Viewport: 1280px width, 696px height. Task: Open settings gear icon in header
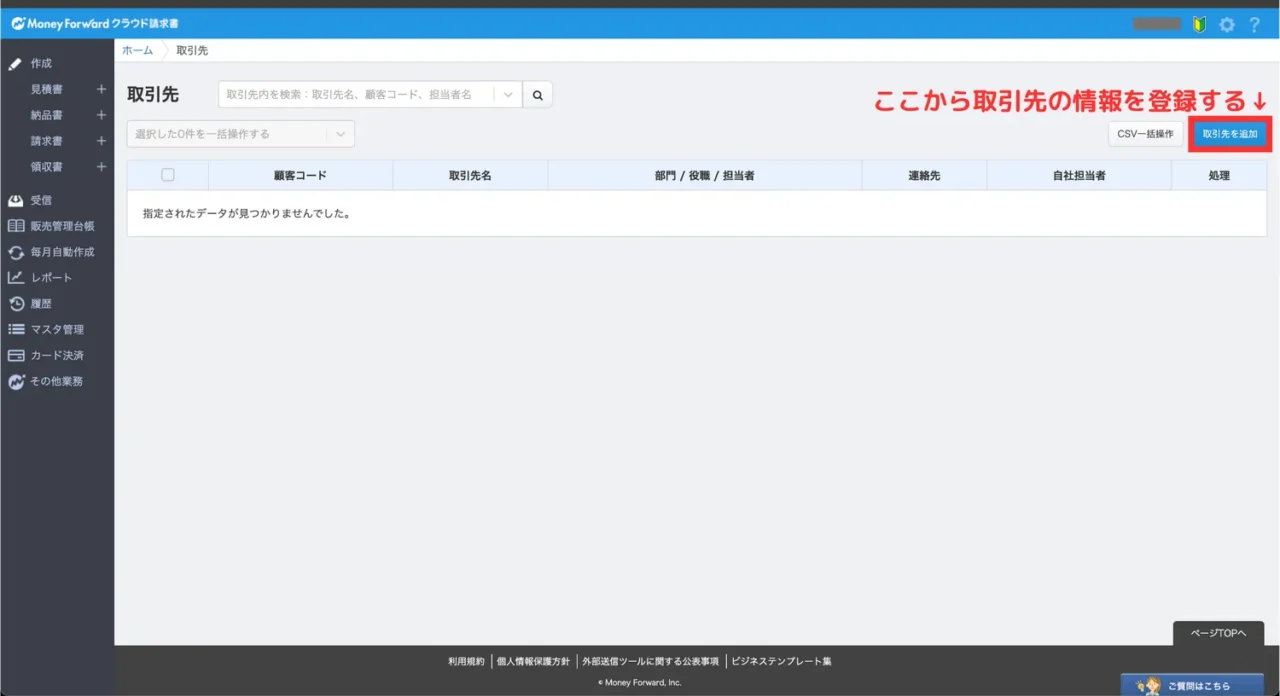tap(1226, 24)
